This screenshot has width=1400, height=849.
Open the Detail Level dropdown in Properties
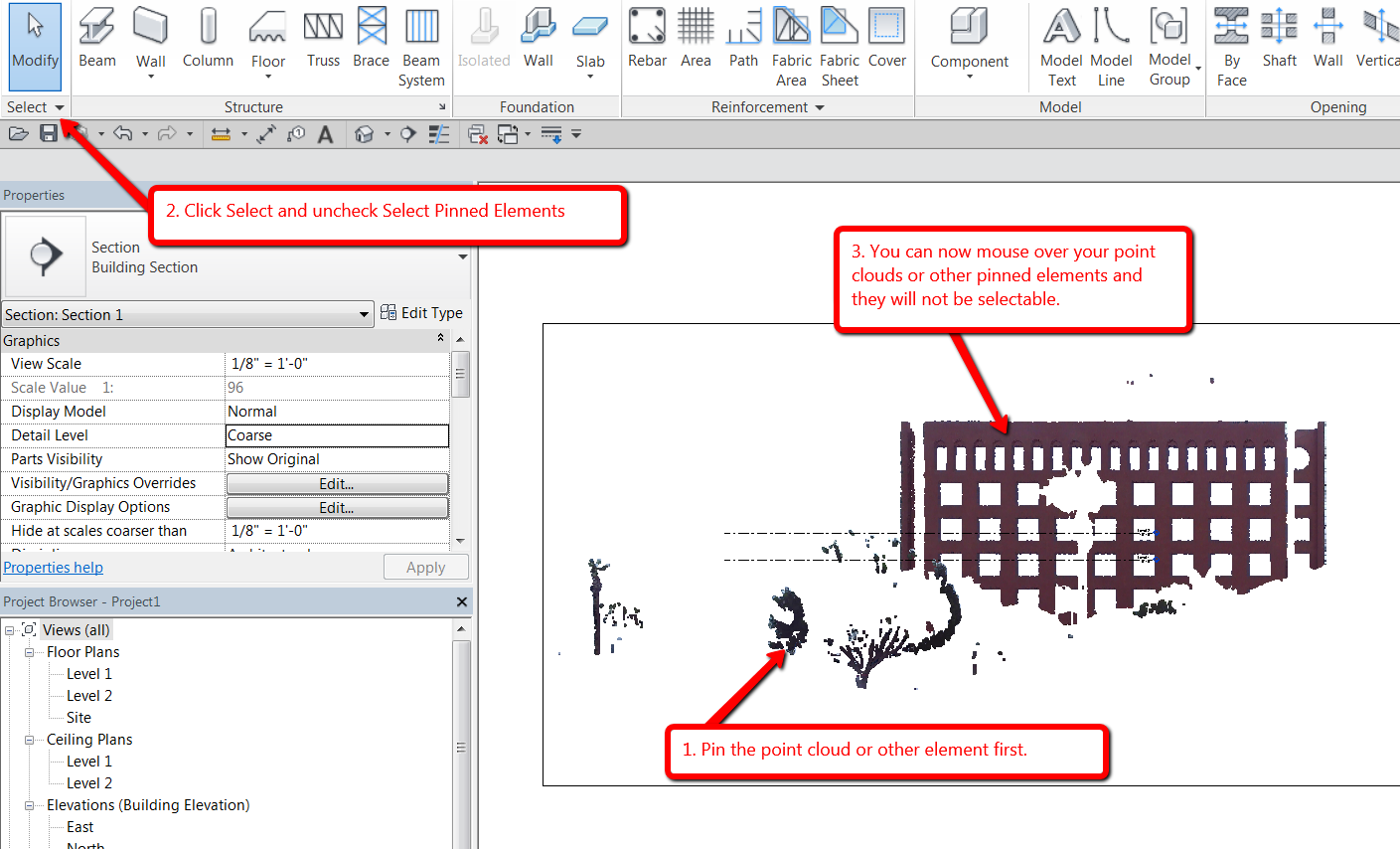point(337,434)
